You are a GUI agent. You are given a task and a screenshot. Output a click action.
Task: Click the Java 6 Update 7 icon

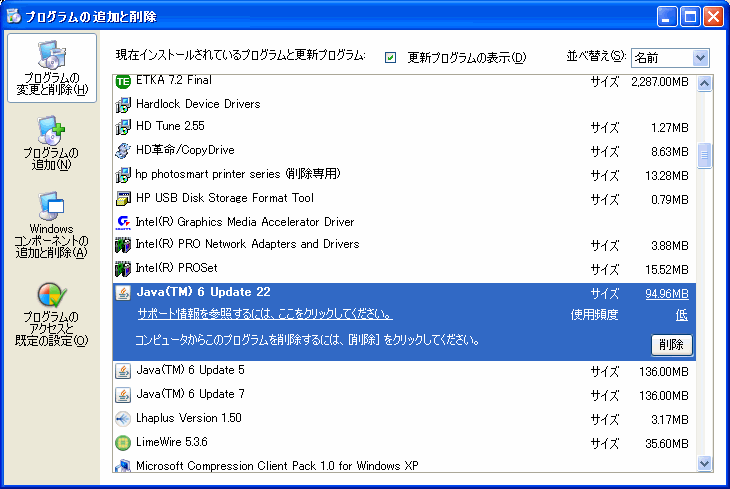123,395
